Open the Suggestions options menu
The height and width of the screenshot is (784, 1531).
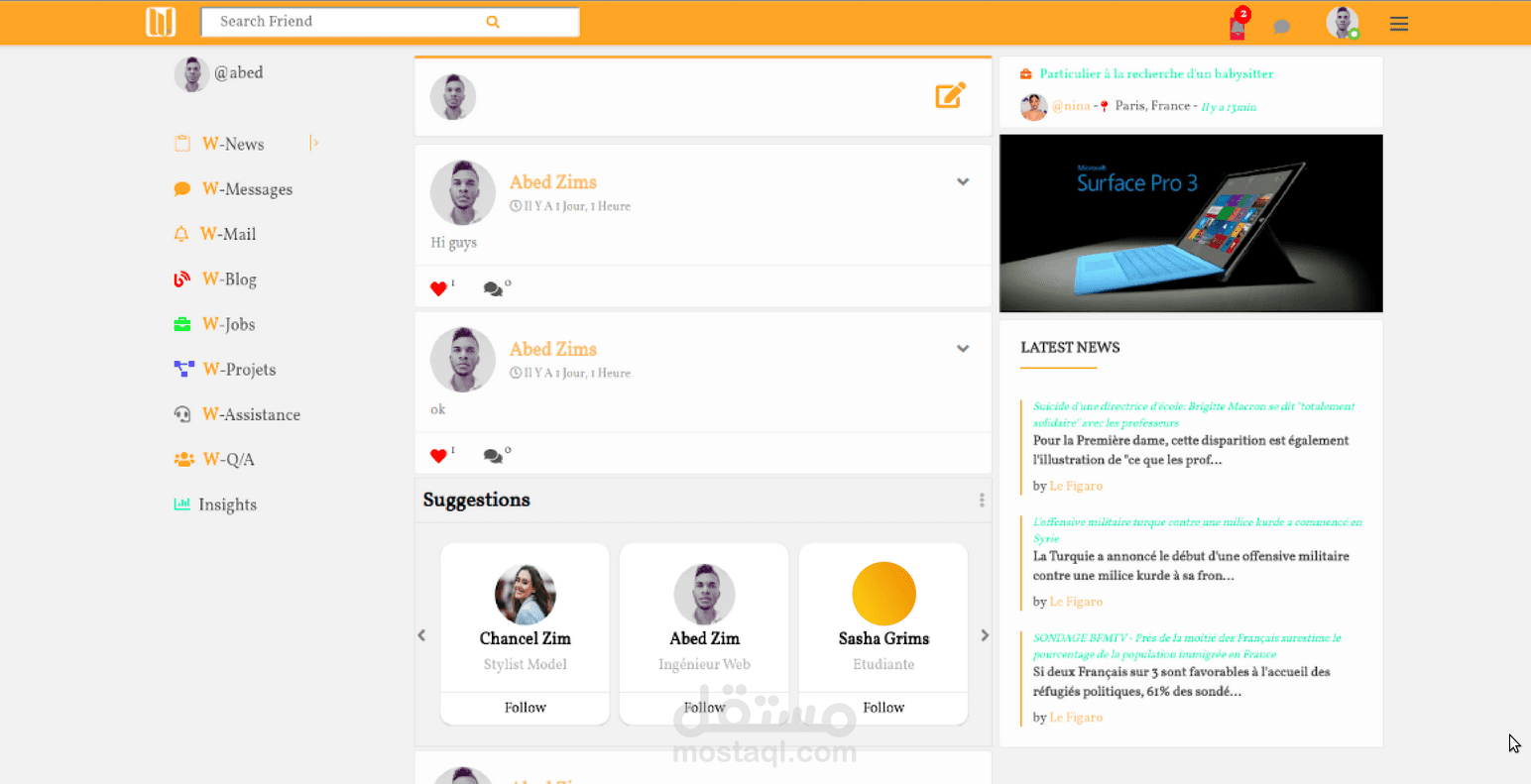[x=982, y=500]
